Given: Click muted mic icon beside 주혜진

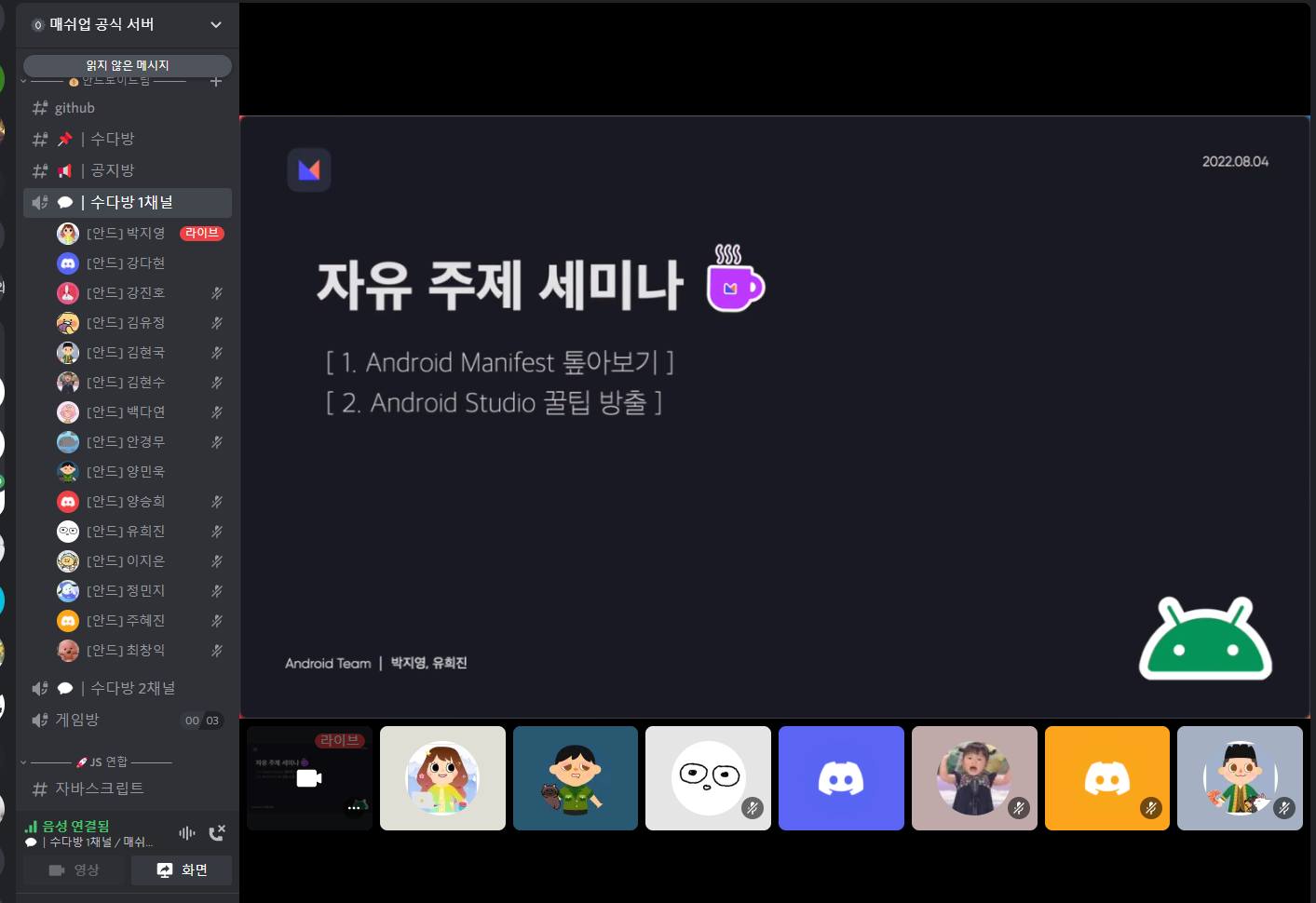Looking at the screenshot, I should tap(217, 621).
